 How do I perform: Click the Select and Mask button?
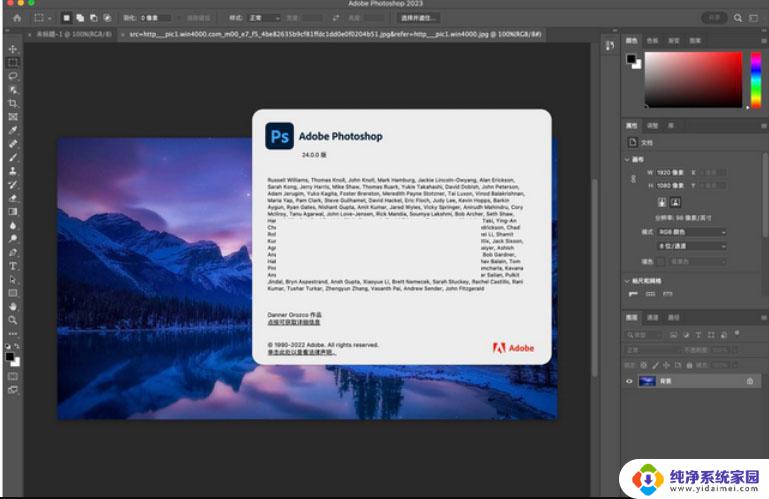point(418,18)
